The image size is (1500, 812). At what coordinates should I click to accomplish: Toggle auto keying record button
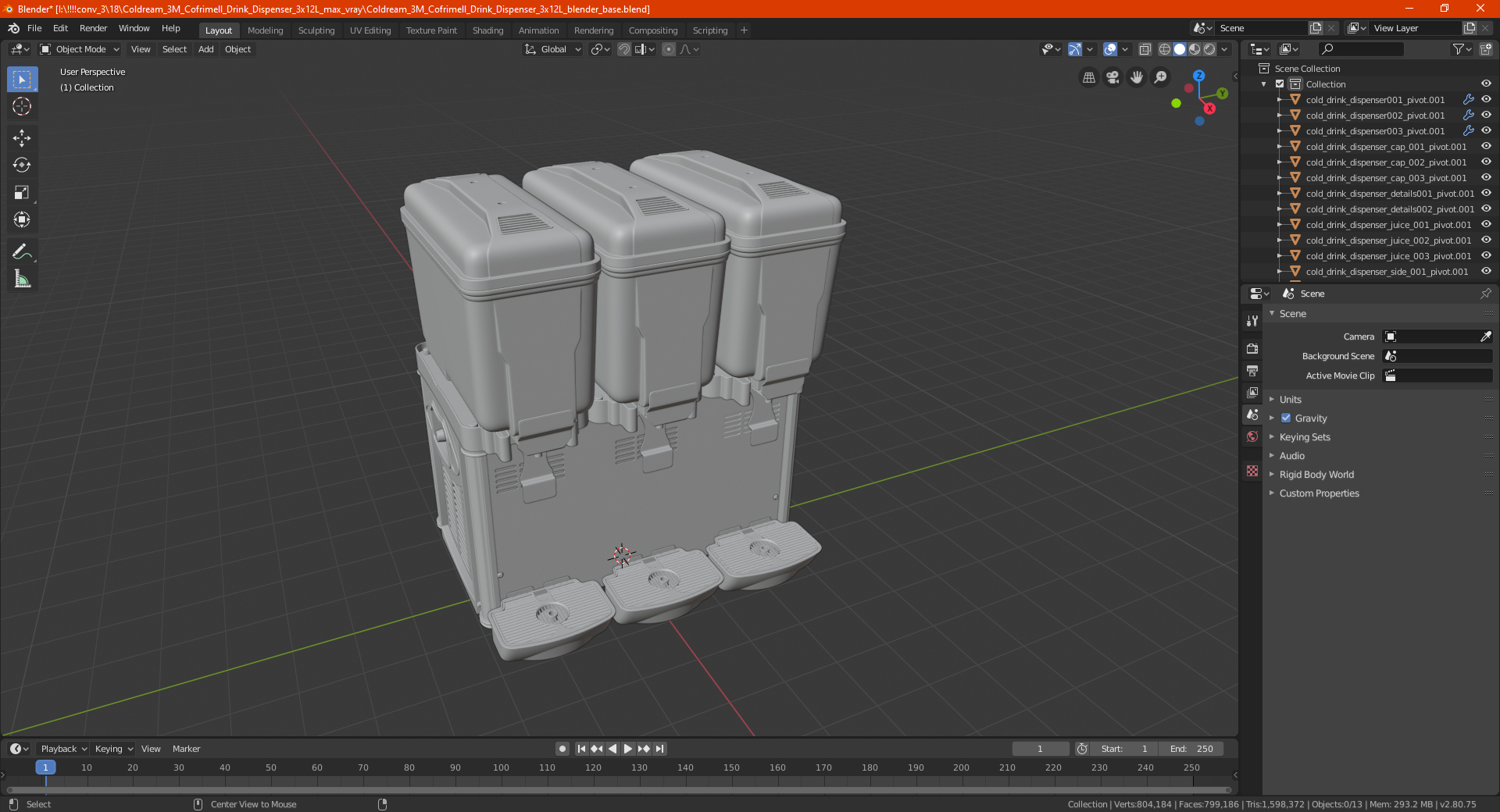coord(562,749)
